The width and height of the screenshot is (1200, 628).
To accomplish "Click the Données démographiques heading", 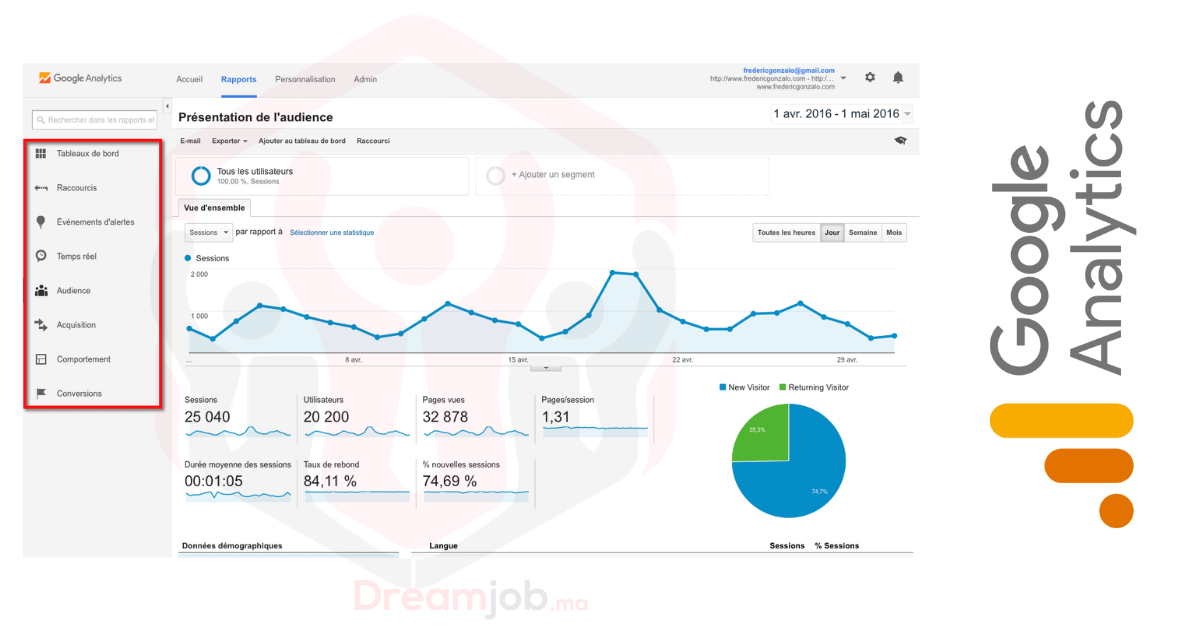I will click(x=232, y=546).
